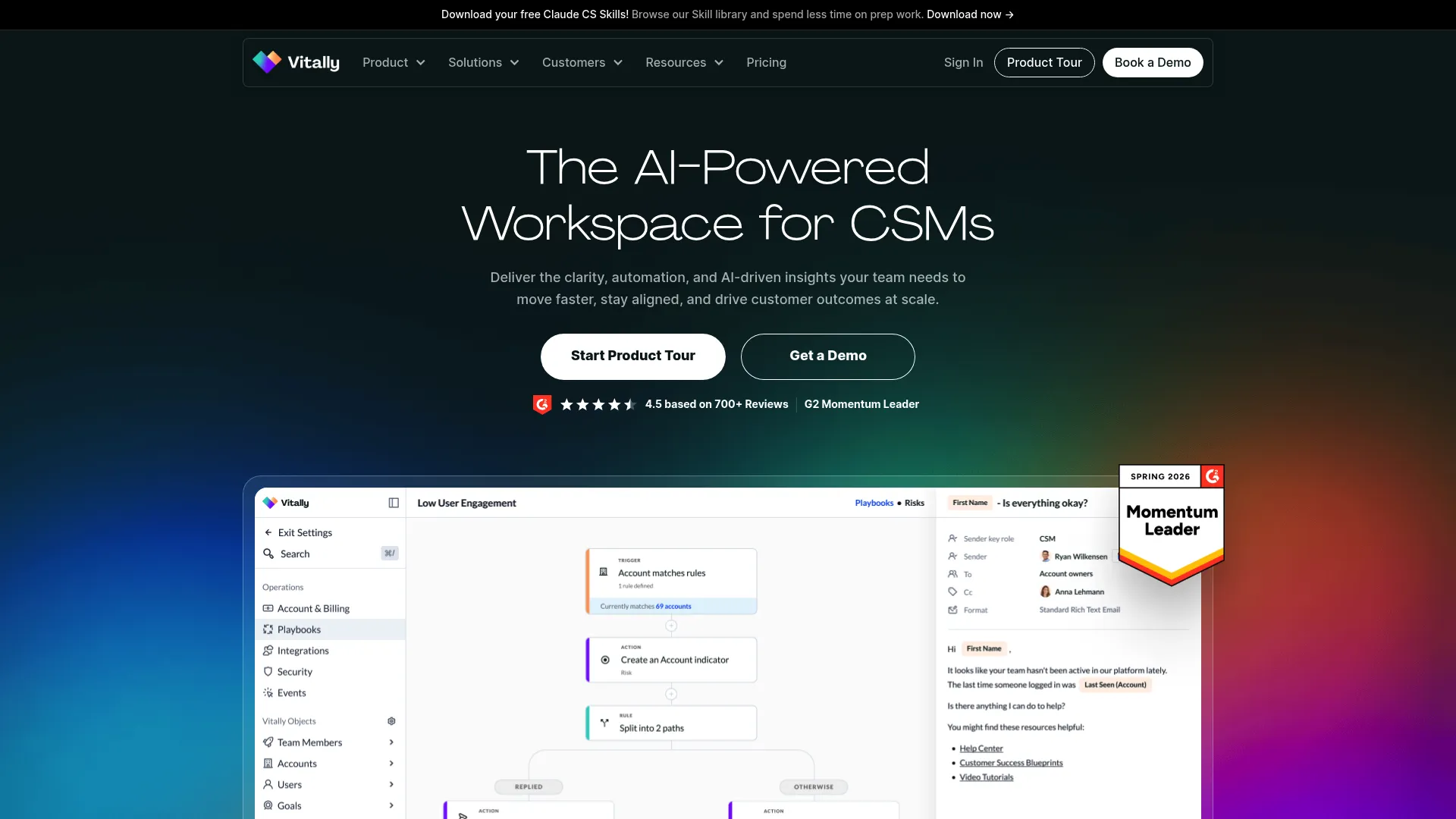The height and width of the screenshot is (819, 1456).
Task: Click the G2 Momentum Leader text
Action: point(861,404)
